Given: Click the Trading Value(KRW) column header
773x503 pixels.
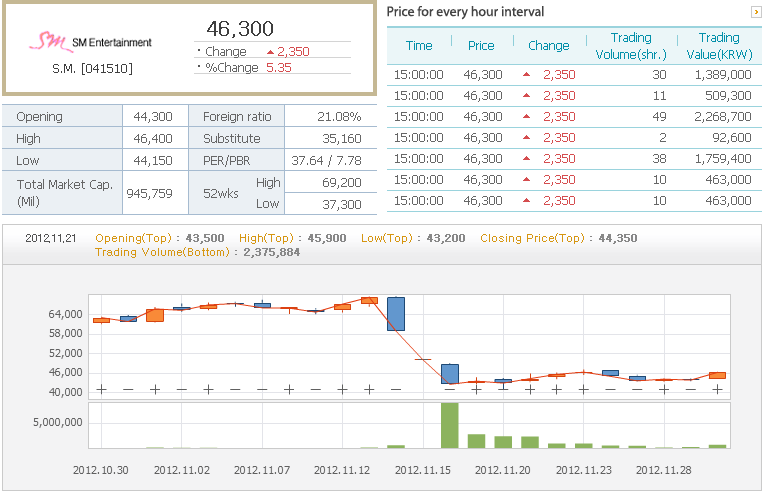Looking at the screenshot, I should click(x=719, y=46).
